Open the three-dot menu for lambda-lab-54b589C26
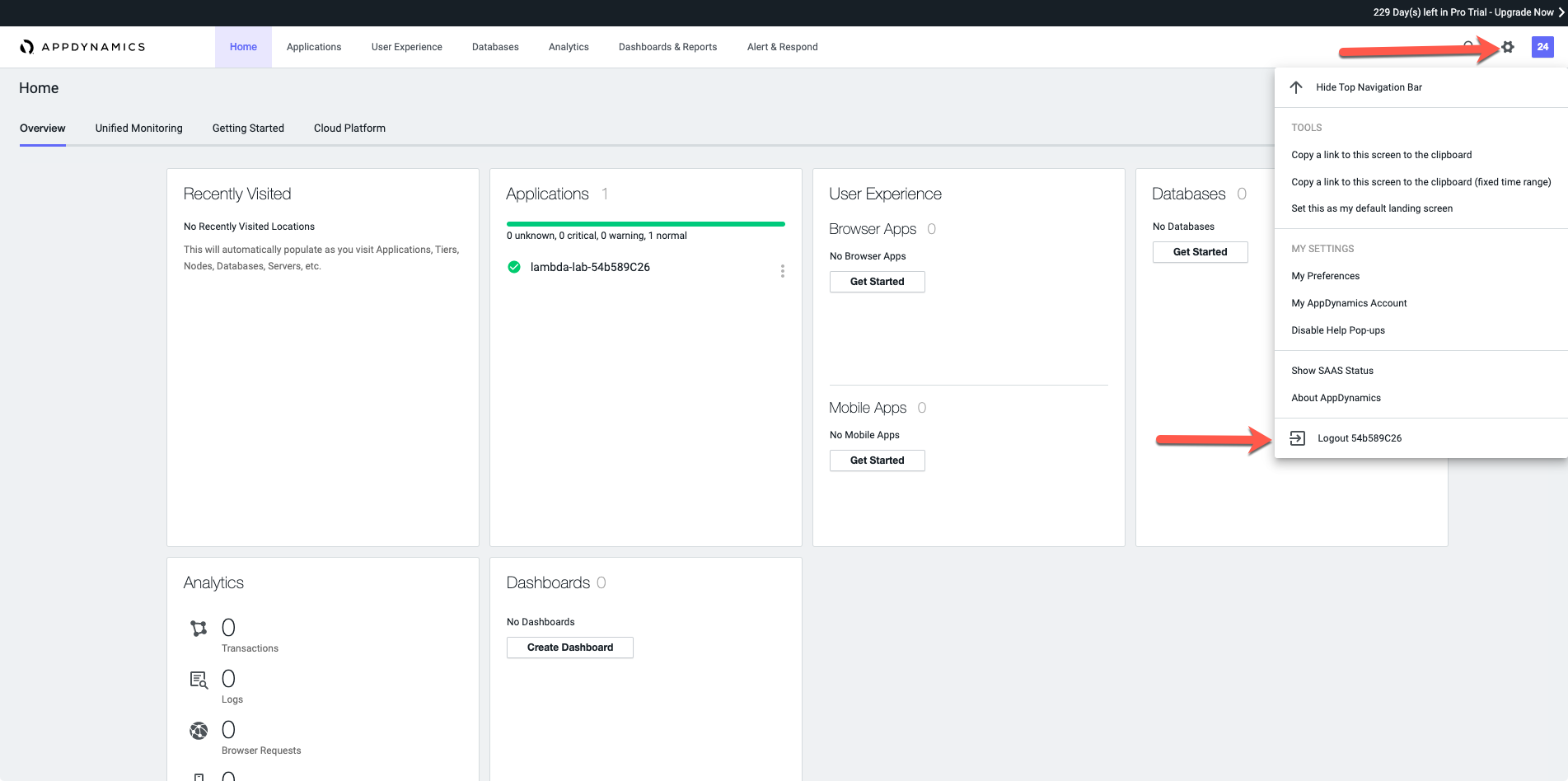This screenshot has height=781, width=1568. (x=782, y=271)
